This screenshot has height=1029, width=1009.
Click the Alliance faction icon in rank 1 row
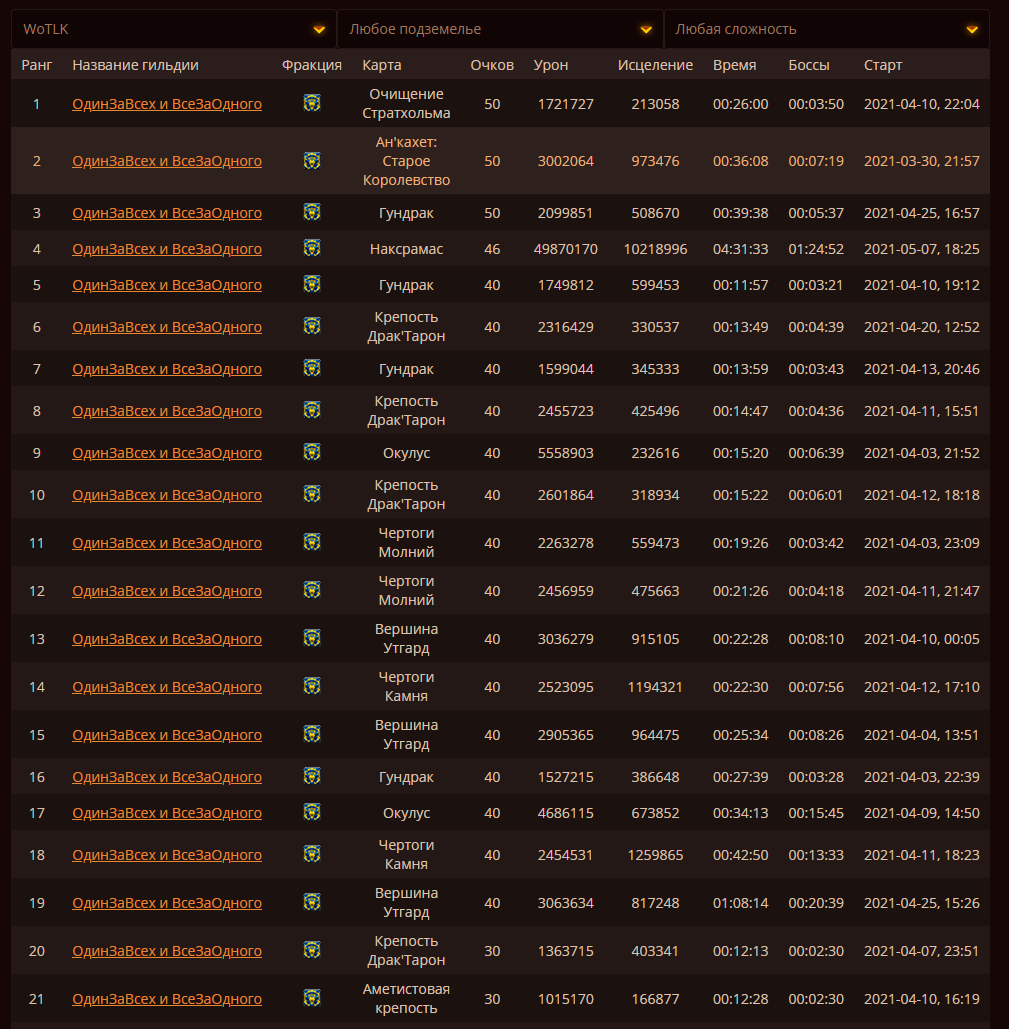pyautogui.click(x=312, y=103)
